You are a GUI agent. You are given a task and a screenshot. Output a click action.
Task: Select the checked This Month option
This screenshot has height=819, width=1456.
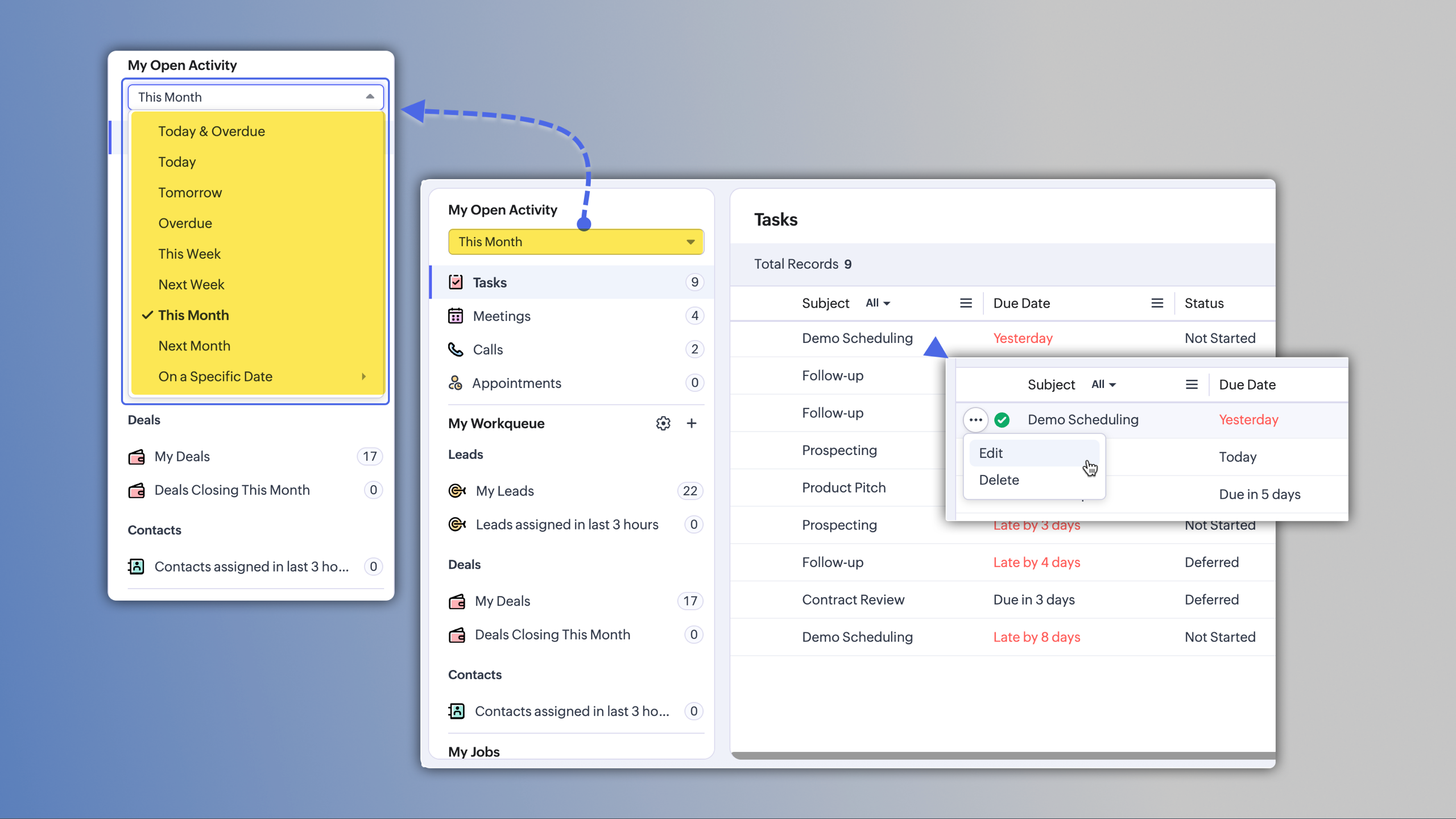193,315
